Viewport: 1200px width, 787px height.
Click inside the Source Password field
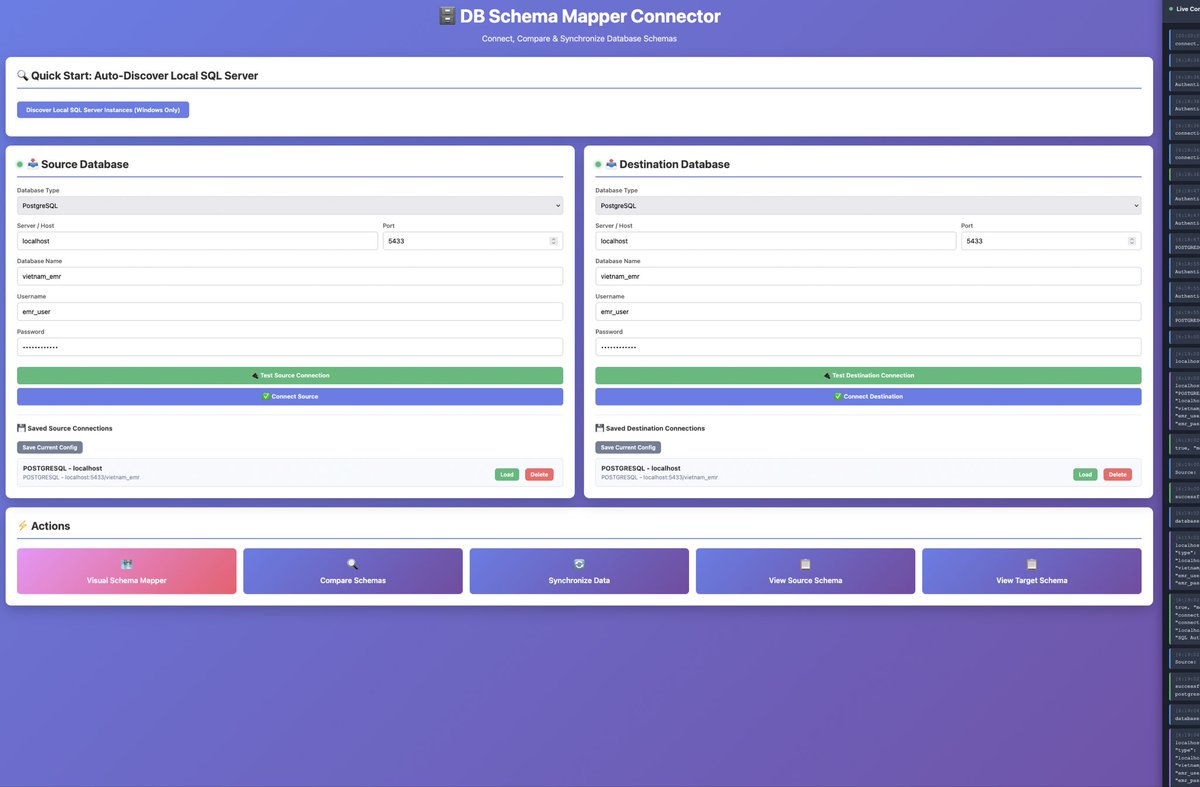289,346
